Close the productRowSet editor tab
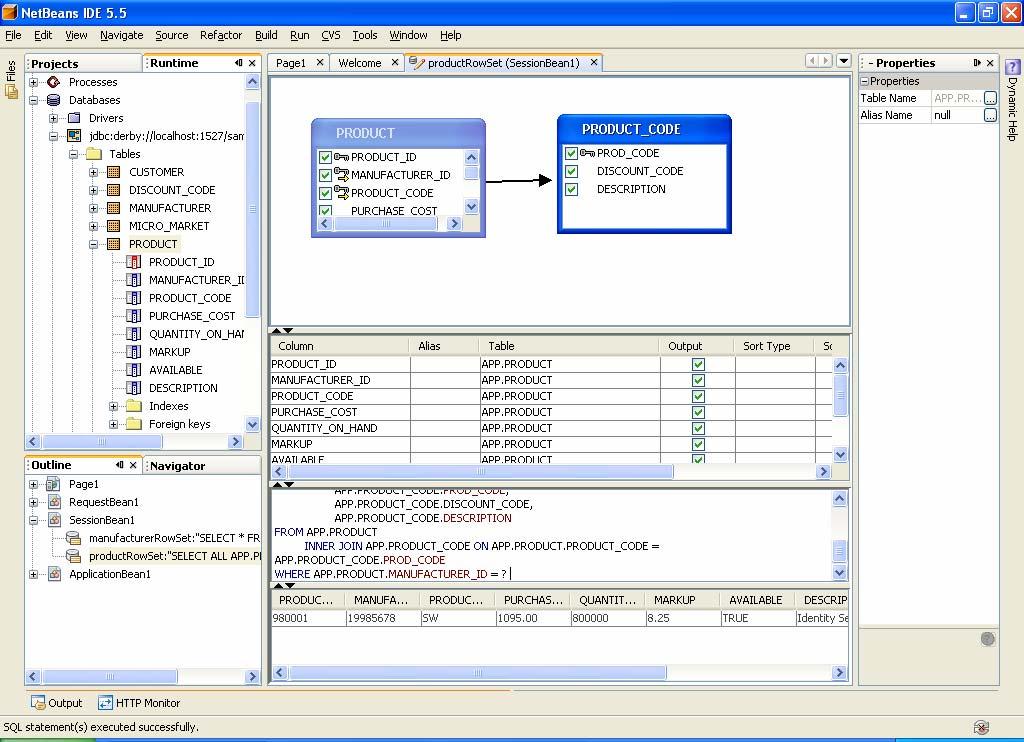 [594, 62]
